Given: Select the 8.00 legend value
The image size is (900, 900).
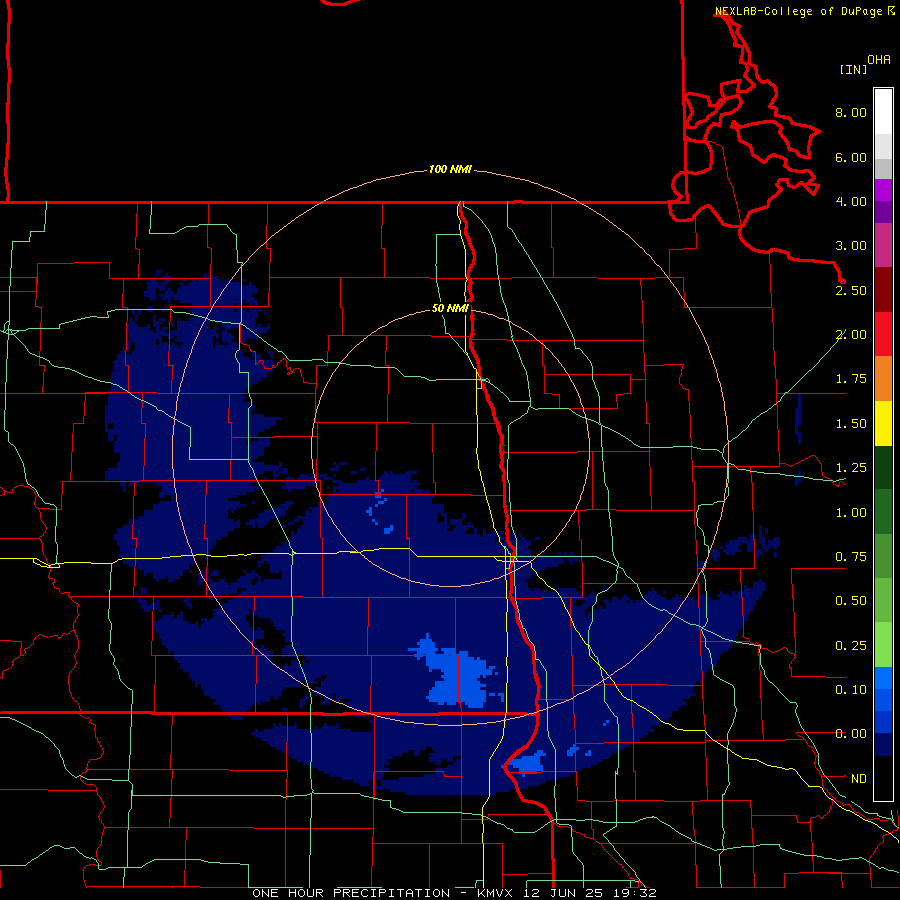Looking at the screenshot, I should pos(851,112).
